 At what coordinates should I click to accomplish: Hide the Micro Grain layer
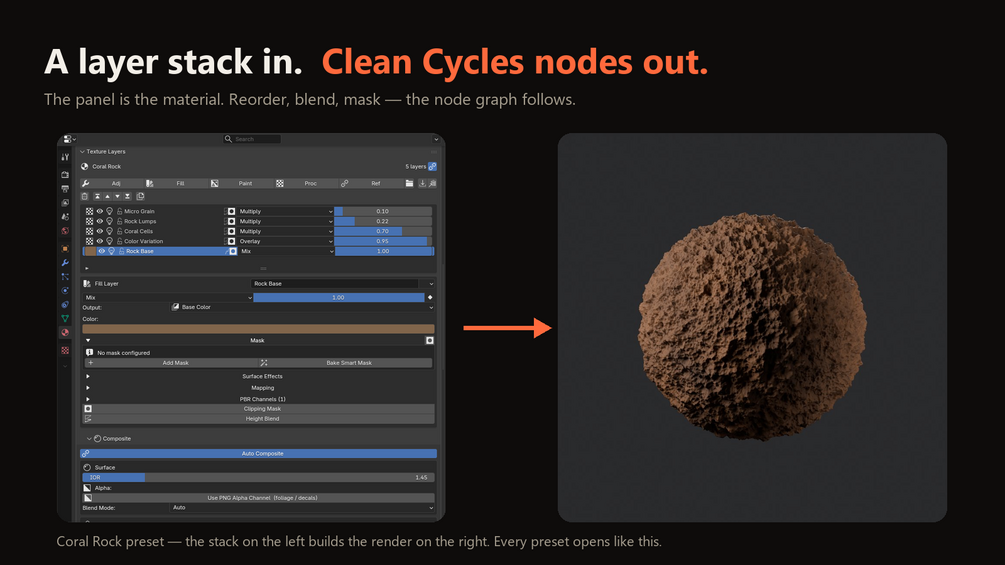(99, 211)
